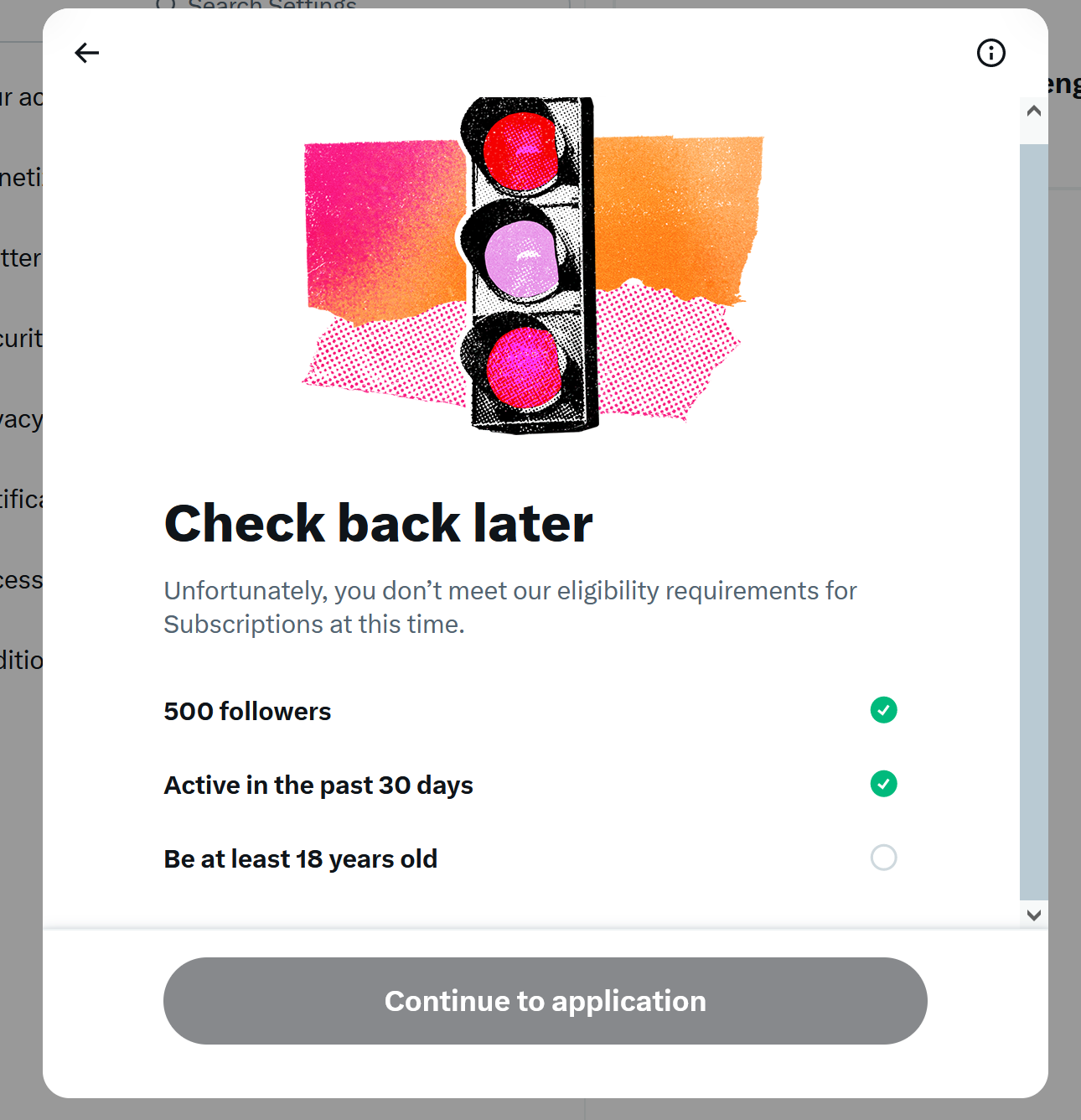Click the Continue to application button
The height and width of the screenshot is (1120, 1081).
[545, 1001]
